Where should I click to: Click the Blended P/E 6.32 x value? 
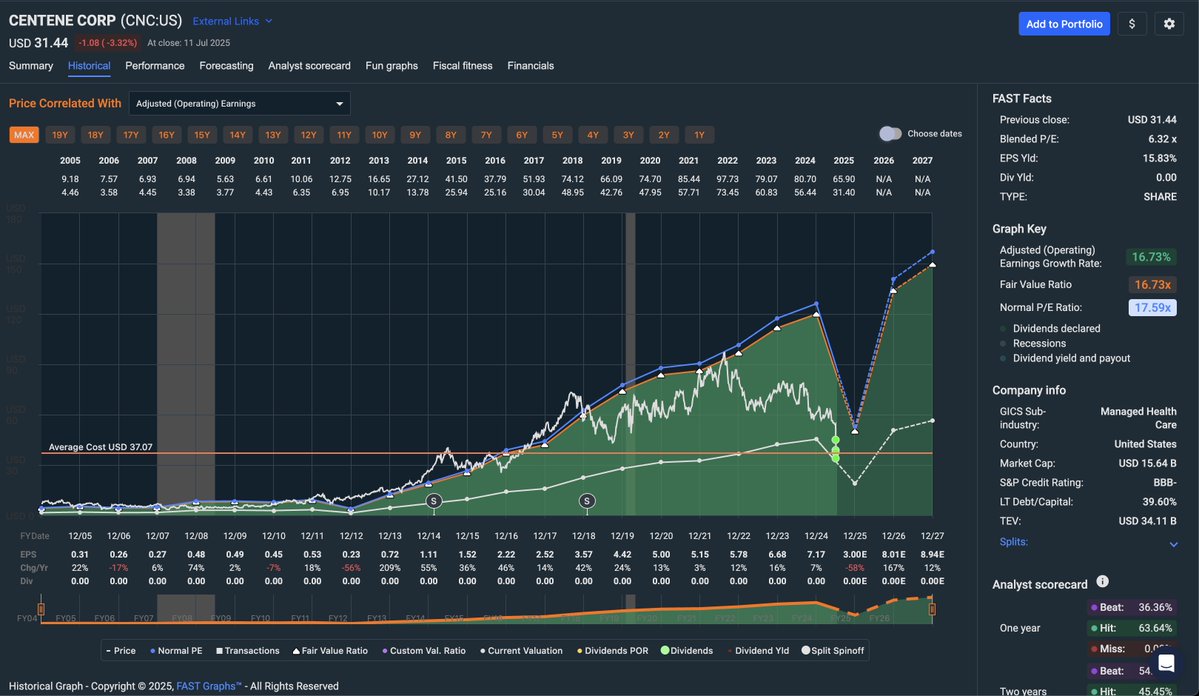1162,139
